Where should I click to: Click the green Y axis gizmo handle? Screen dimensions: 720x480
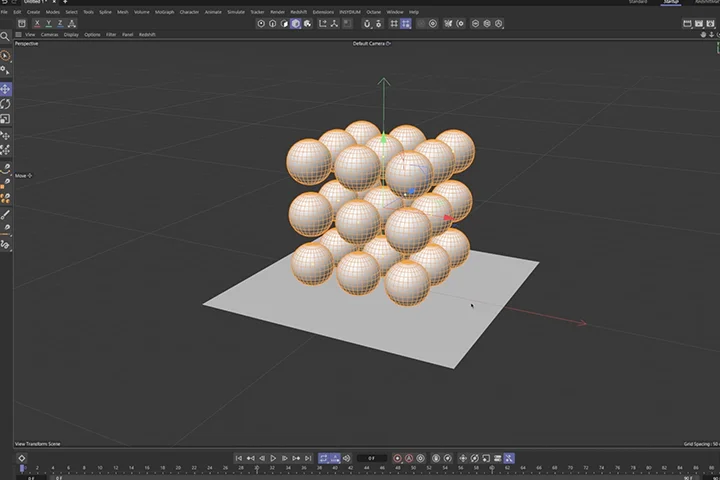pos(384,137)
